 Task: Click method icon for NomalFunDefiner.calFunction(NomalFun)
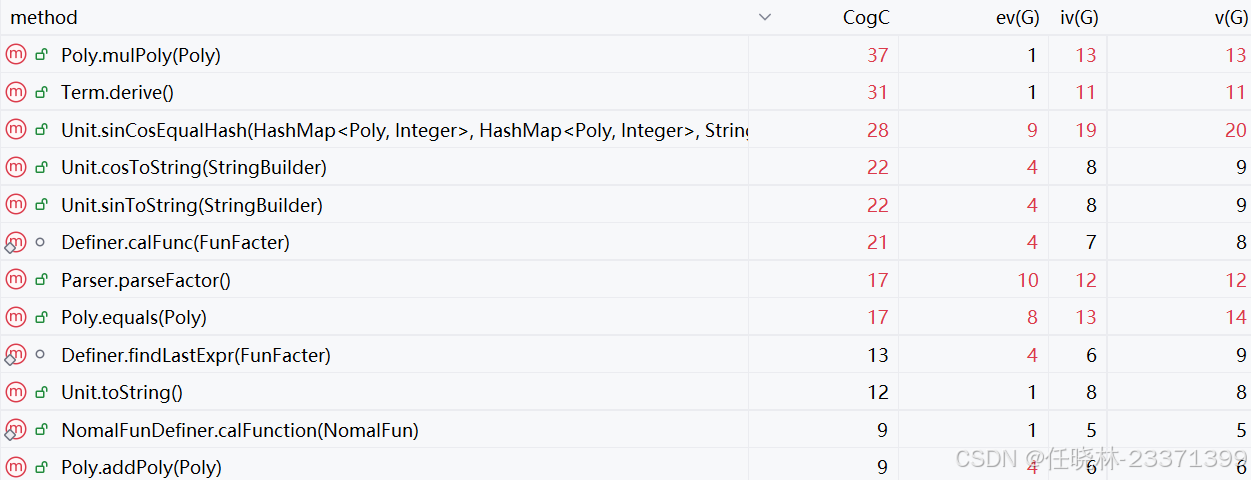point(15,430)
